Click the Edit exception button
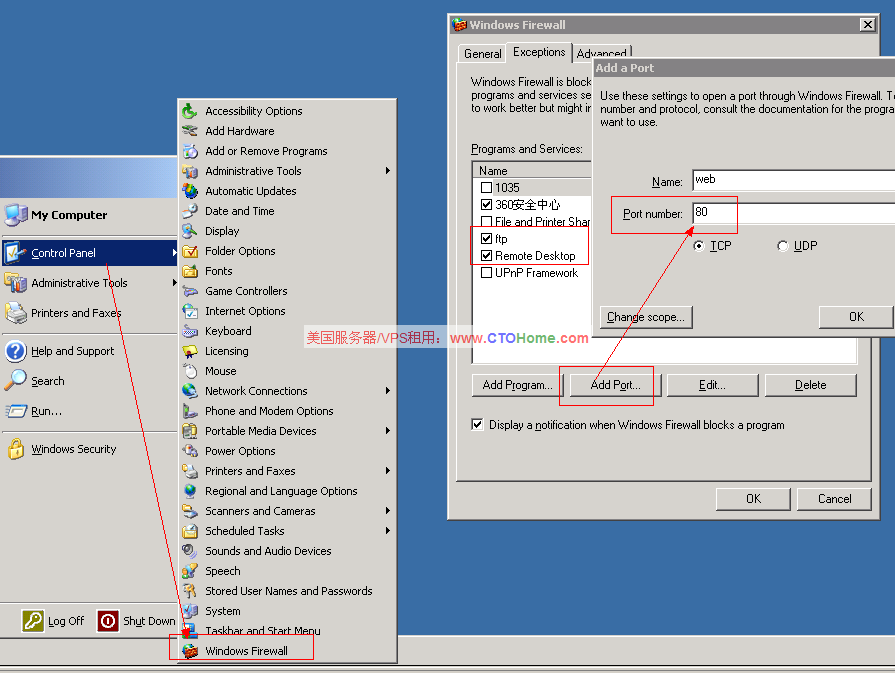The height and width of the screenshot is (673, 895). [x=712, y=385]
